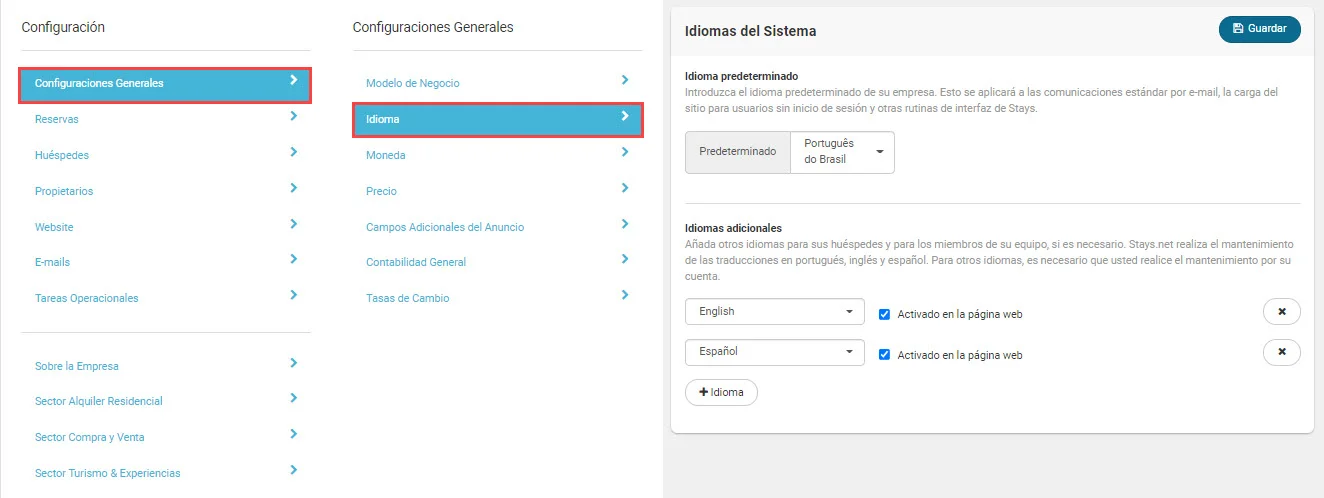The height and width of the screenshot is (498, 1324).
Task: Go to the Website configuration section
Action: point(54,227)
